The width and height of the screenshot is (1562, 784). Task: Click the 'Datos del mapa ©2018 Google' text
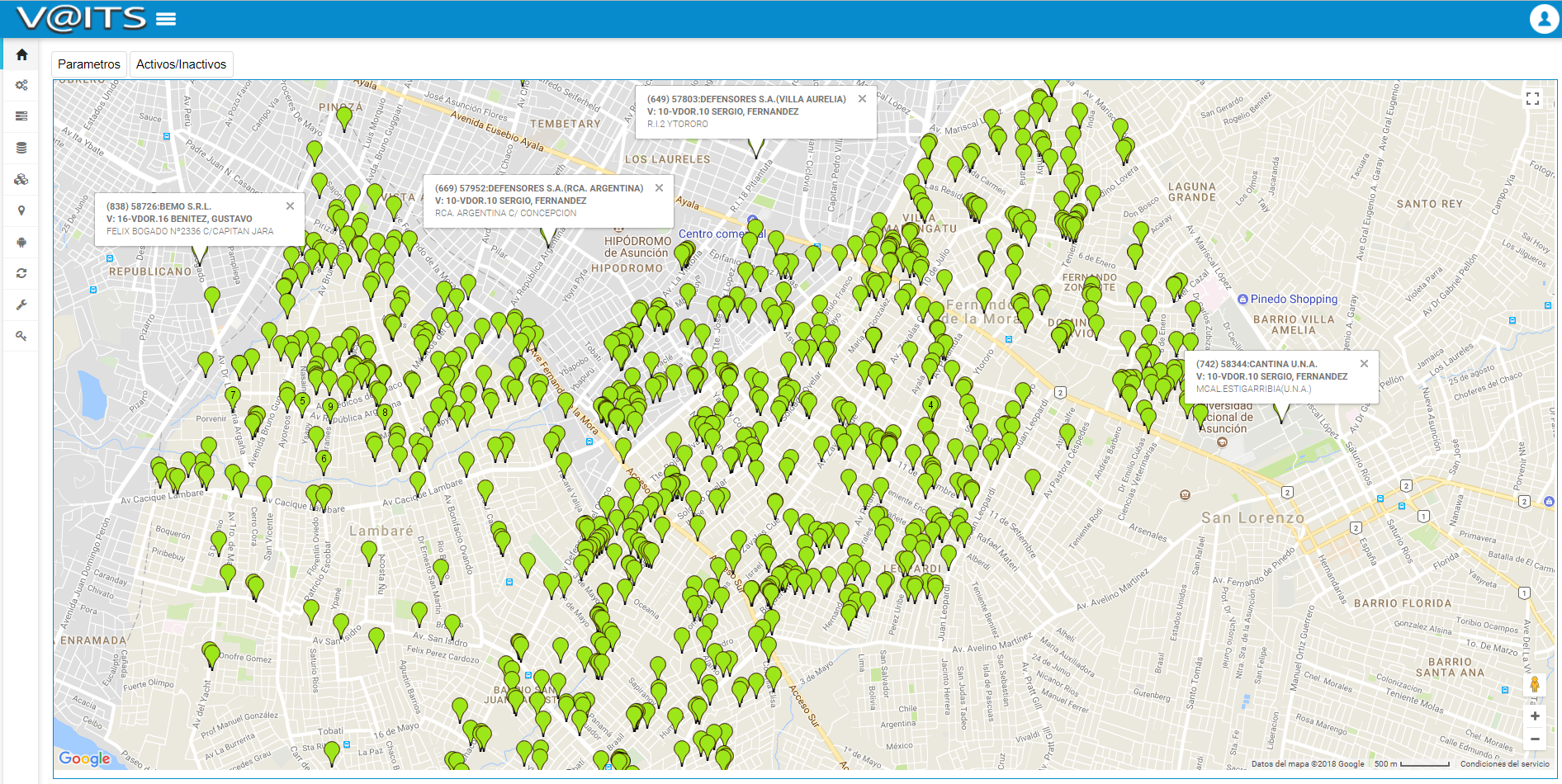point(1307,764)
